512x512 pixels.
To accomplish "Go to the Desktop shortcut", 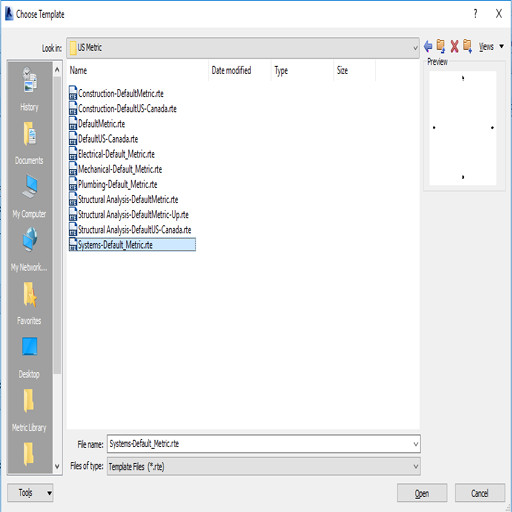I will [x=29, y=357].
